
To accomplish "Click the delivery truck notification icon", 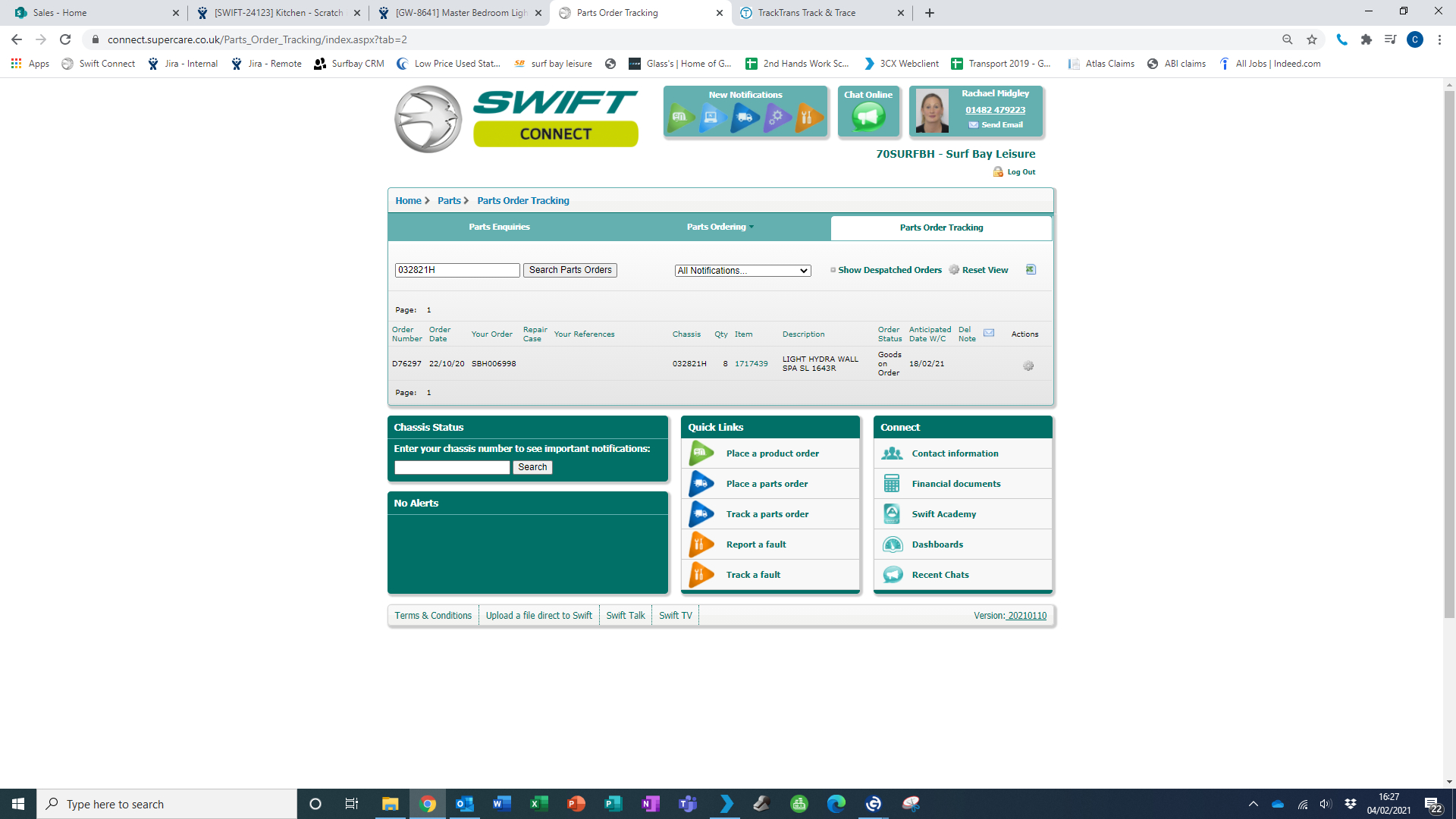I will coord(745,118).
